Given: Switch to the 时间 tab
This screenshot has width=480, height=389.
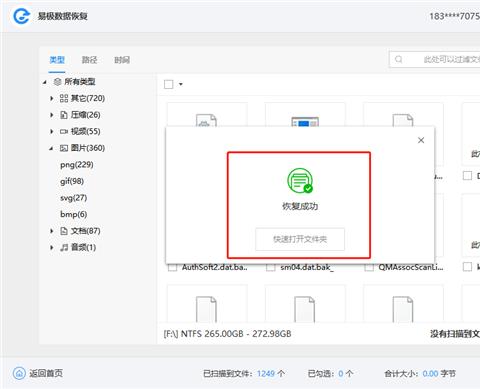Looking at the screenshot, I should pyautogui.click(x=122, y=60).
